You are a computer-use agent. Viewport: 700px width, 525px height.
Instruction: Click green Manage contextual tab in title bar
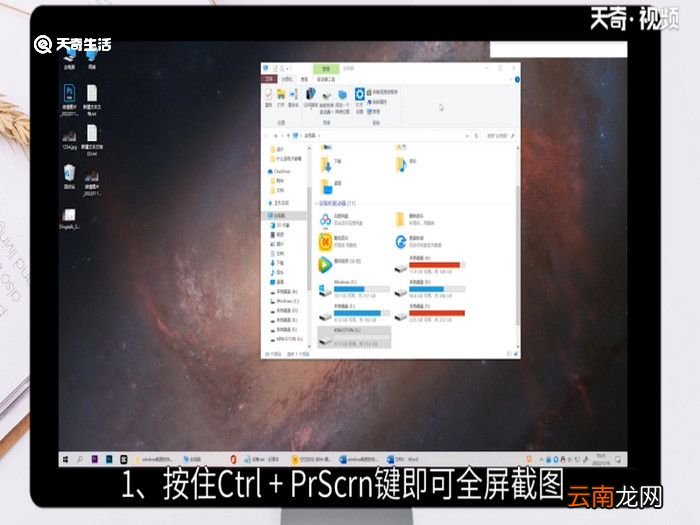coord(326,68)
